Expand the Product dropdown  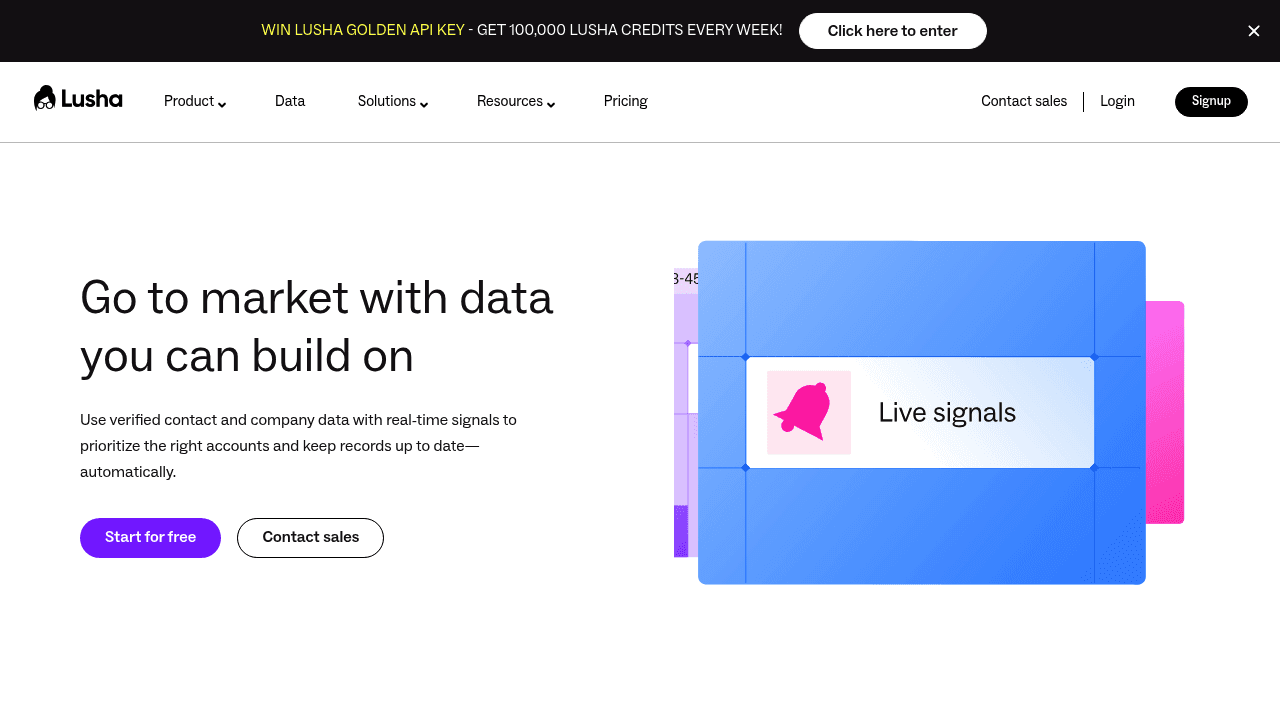point(194,101)
